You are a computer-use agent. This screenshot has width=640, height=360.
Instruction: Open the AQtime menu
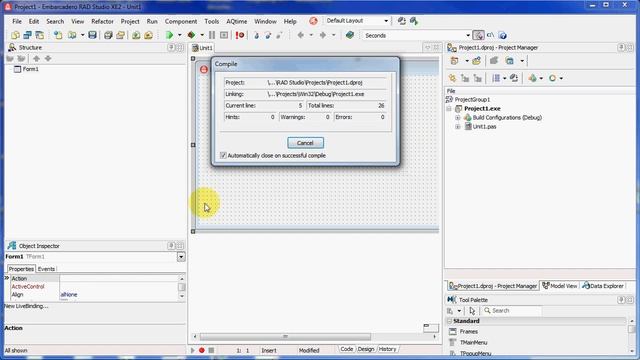(x=237, y=21)
